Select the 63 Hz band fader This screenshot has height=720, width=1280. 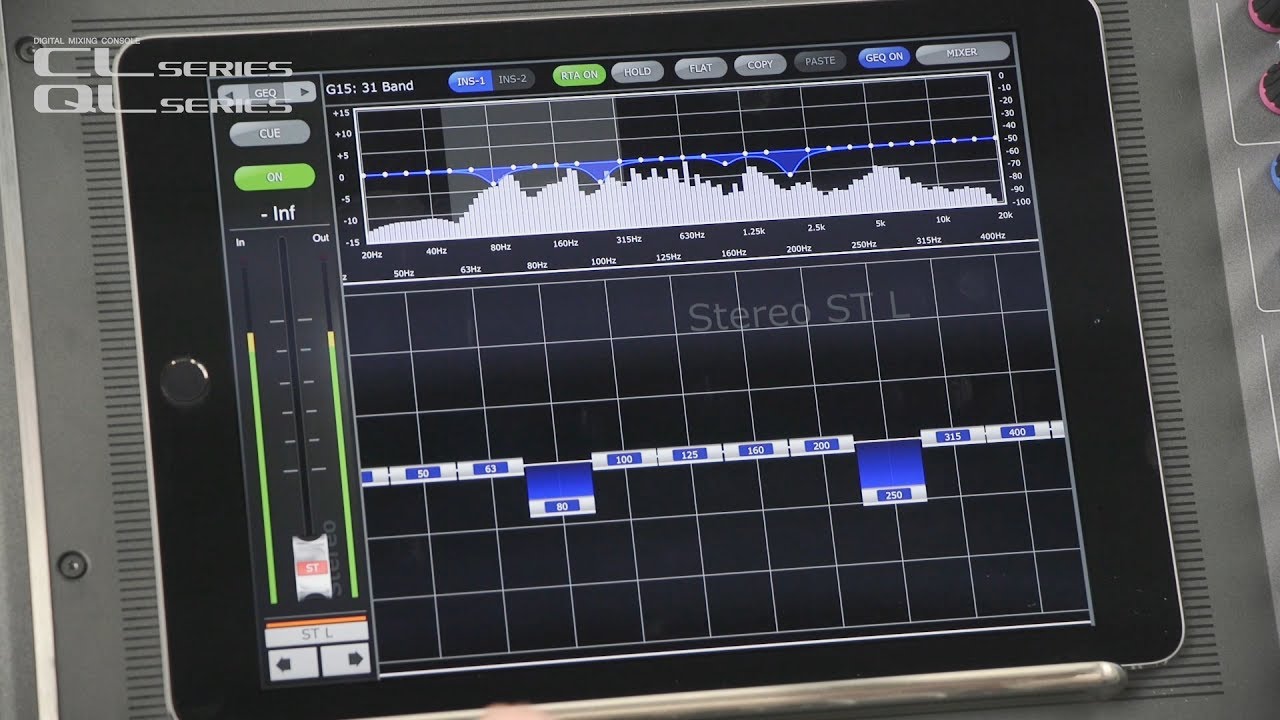[x=490, y=468]
